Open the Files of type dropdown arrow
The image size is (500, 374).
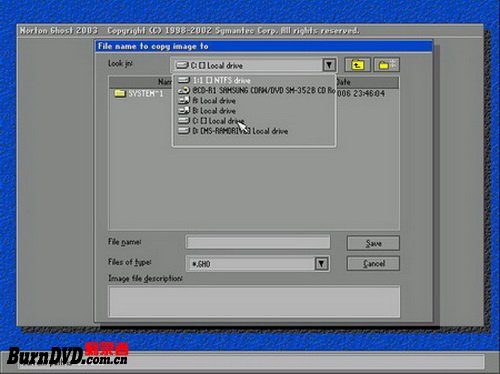321,264
